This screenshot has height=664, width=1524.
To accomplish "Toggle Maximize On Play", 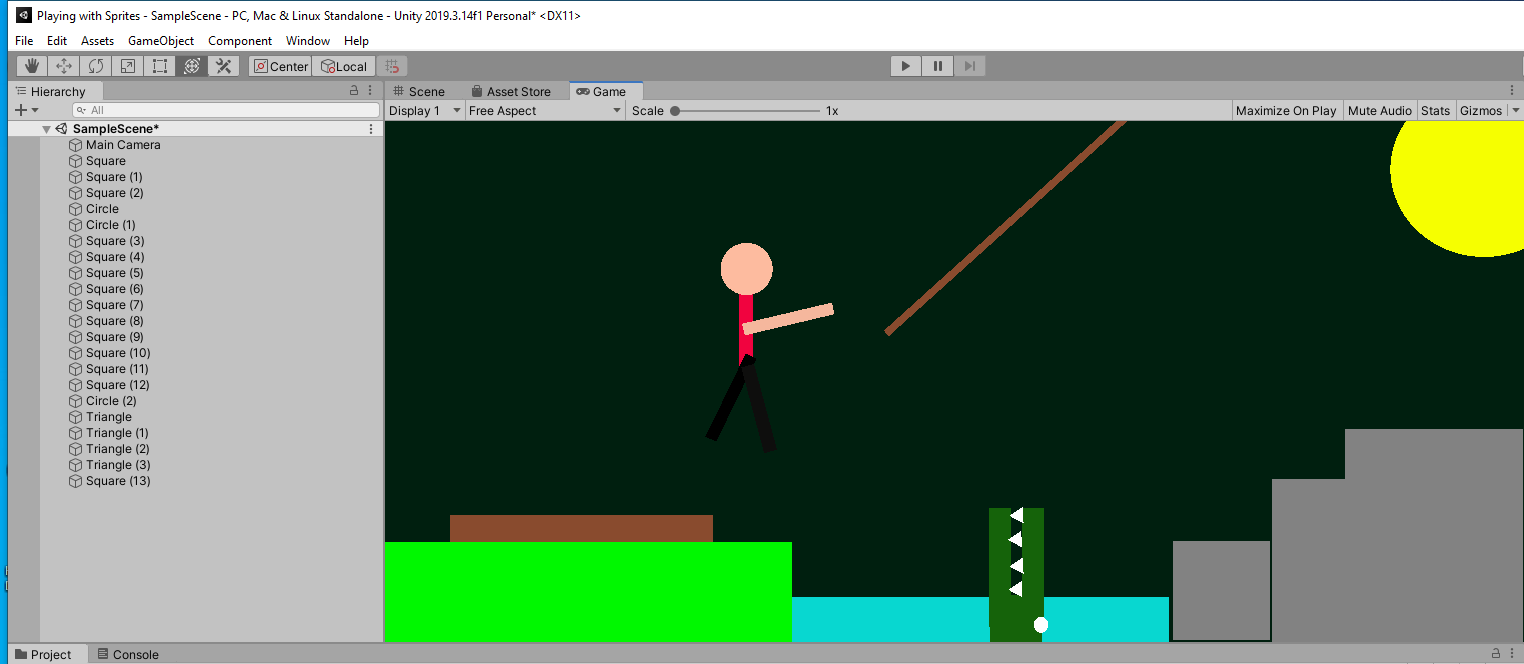I will pos(1286,111).
